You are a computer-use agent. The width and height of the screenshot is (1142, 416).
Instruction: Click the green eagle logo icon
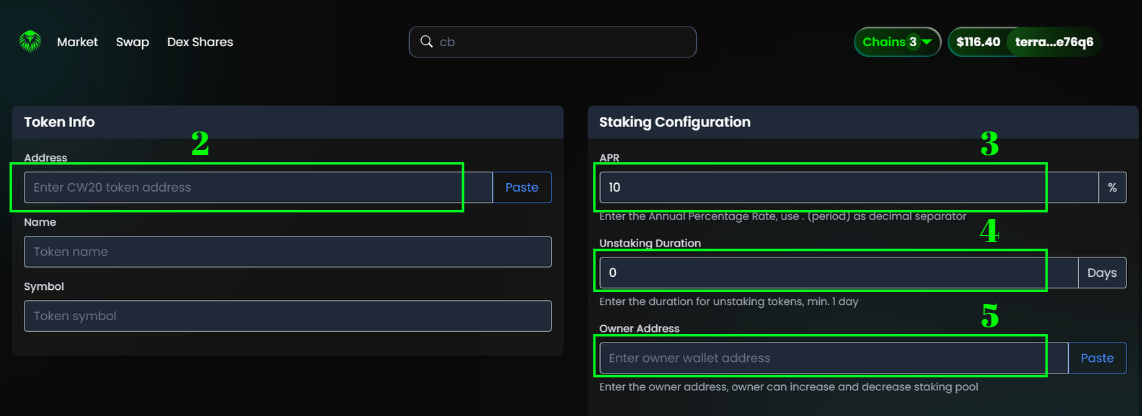[30, 42]
